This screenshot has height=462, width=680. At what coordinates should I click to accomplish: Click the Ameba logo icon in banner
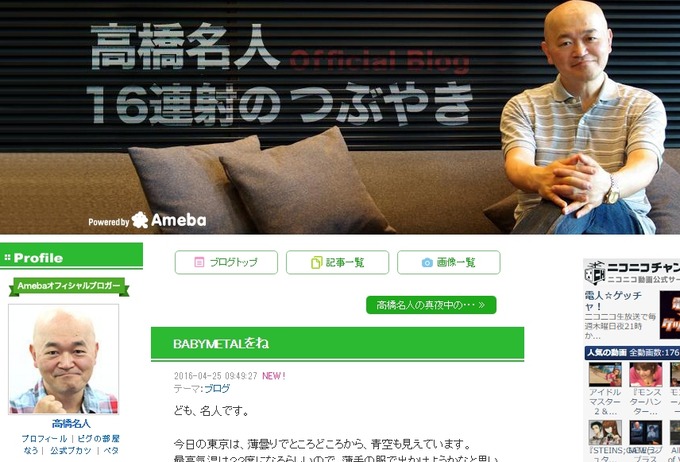(x=140, y=220)
